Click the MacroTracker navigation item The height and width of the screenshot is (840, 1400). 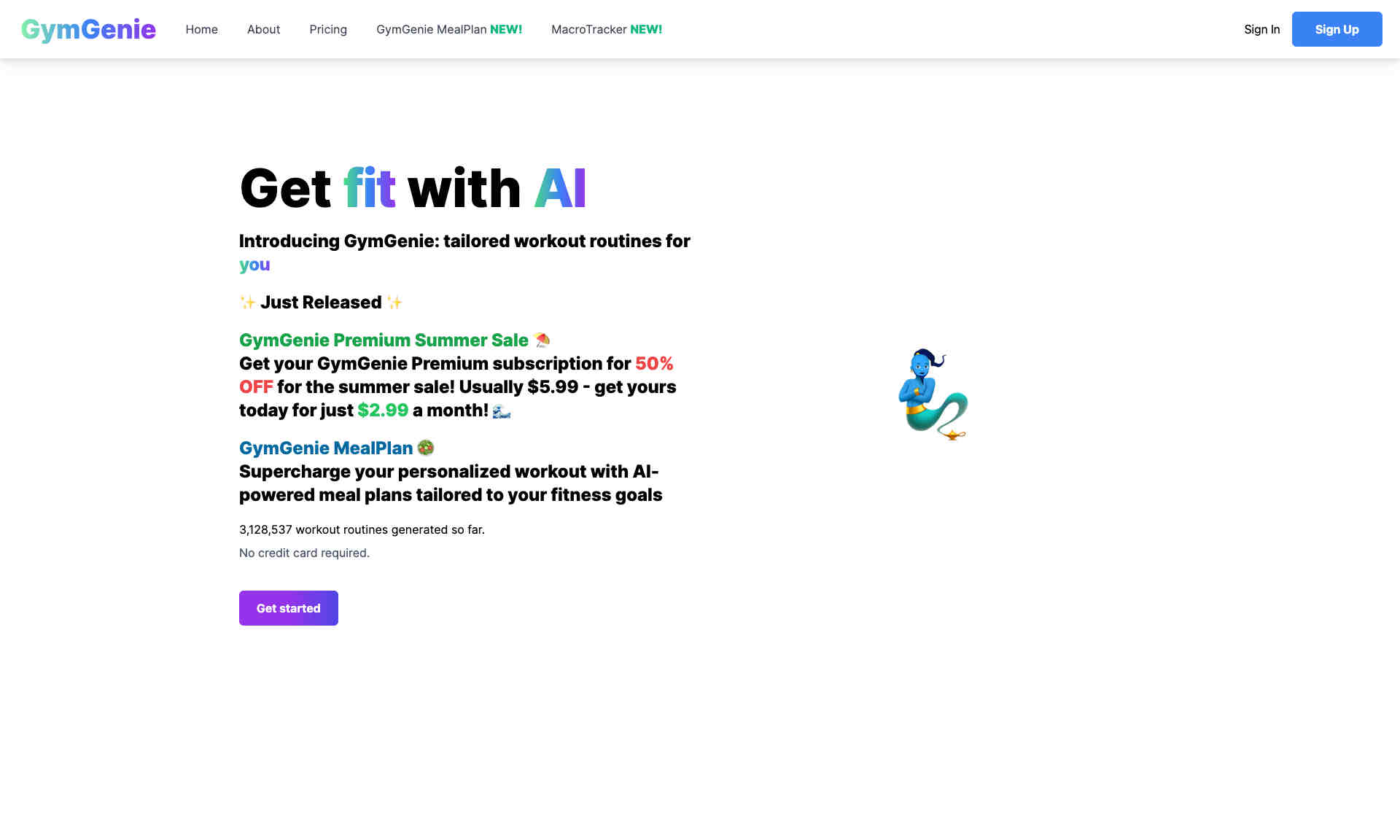606,29
